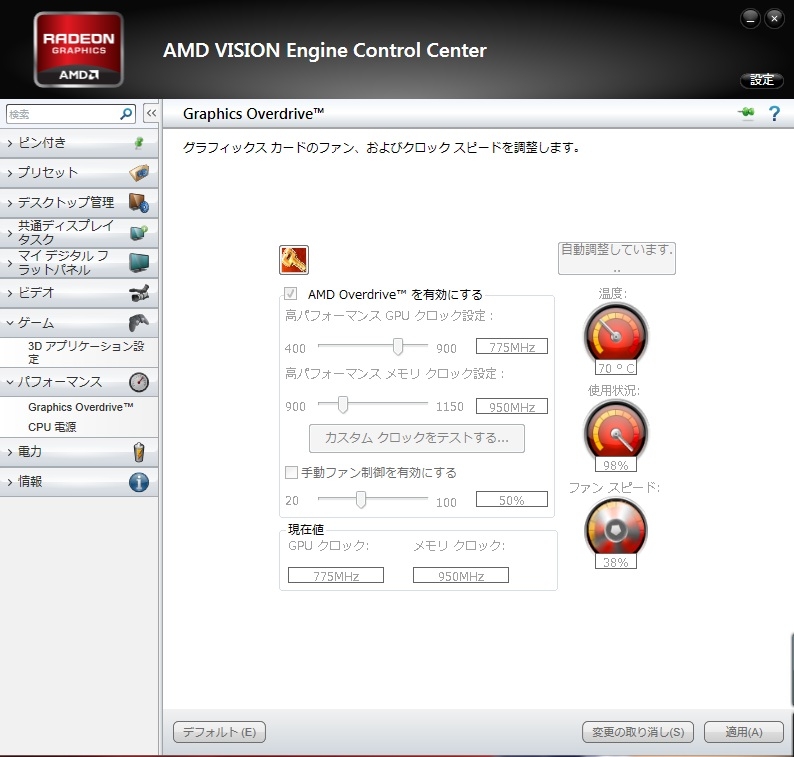Expand the ビデオ section

10,293
